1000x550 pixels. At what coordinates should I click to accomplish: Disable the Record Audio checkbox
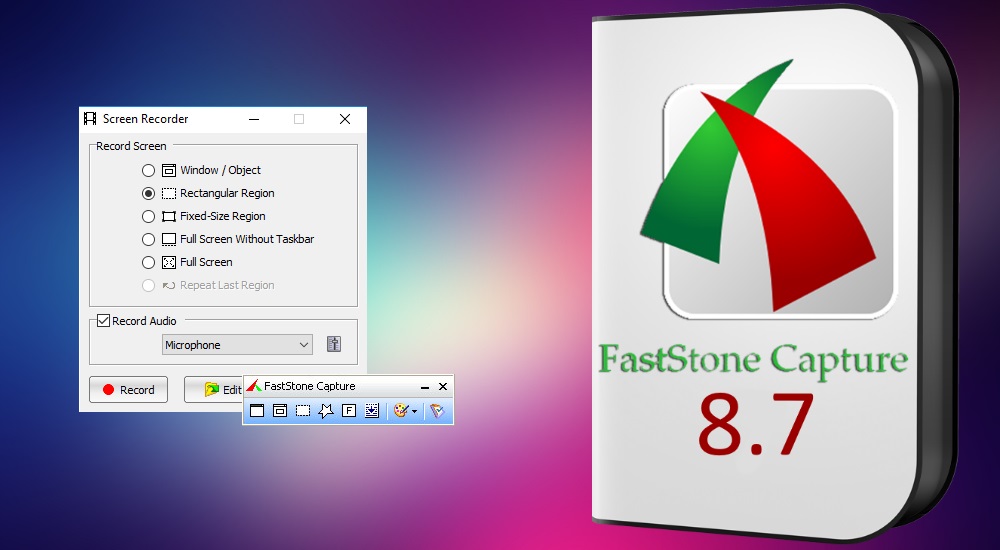pos(103,321)
